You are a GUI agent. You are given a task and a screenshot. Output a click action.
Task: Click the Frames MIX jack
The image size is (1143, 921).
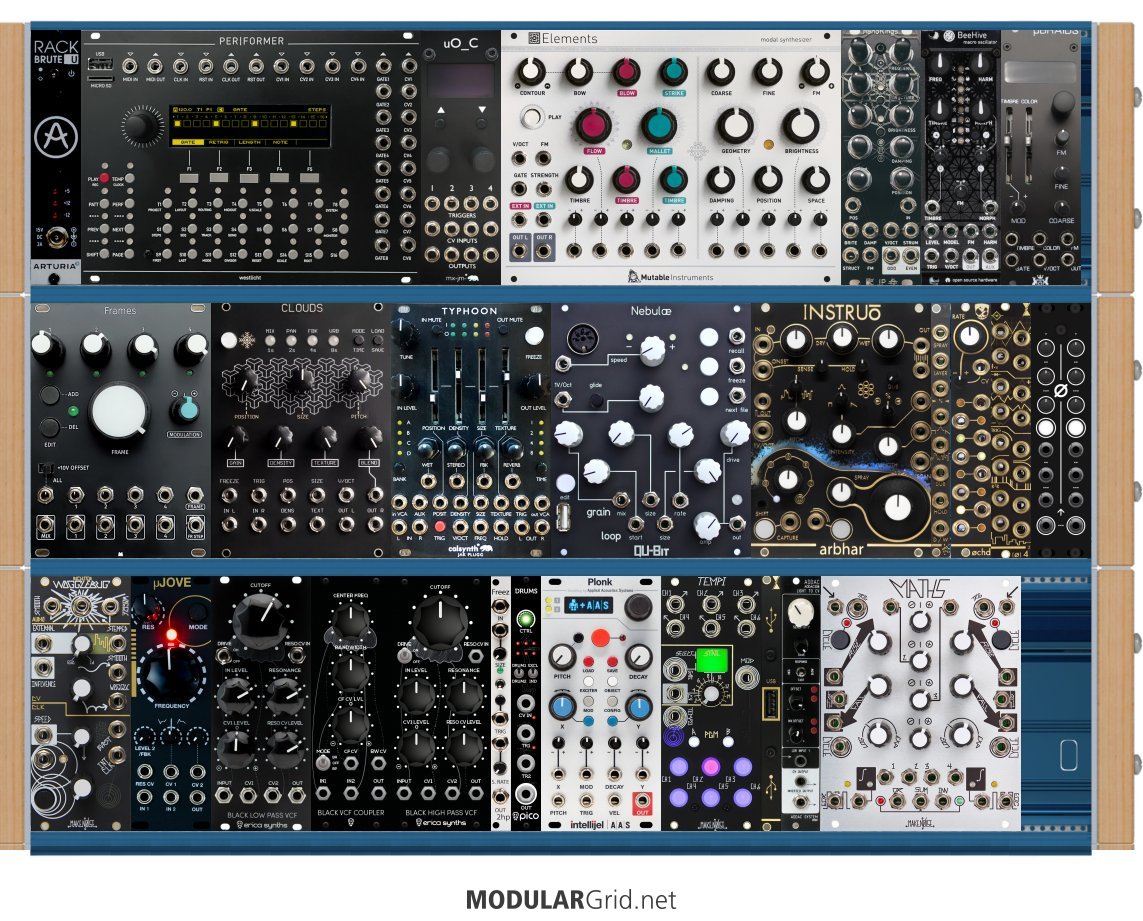[46, 524]
